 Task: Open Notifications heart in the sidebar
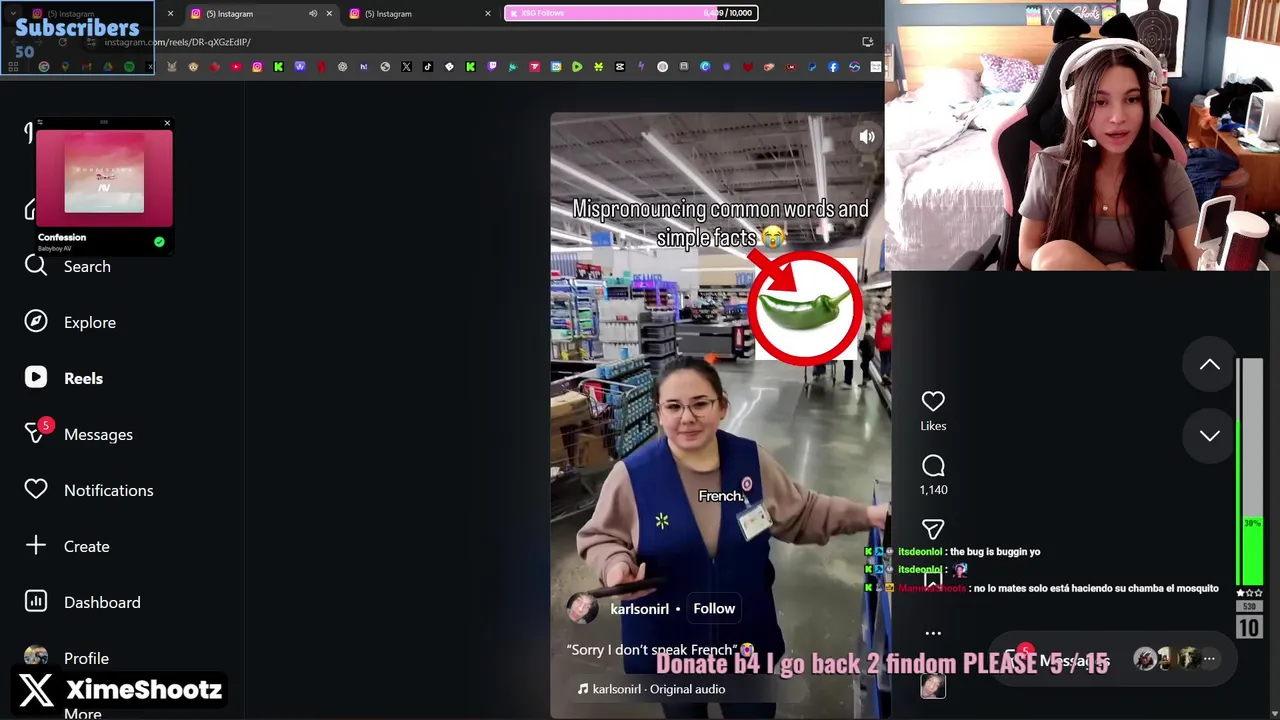(x=89, y=490)
